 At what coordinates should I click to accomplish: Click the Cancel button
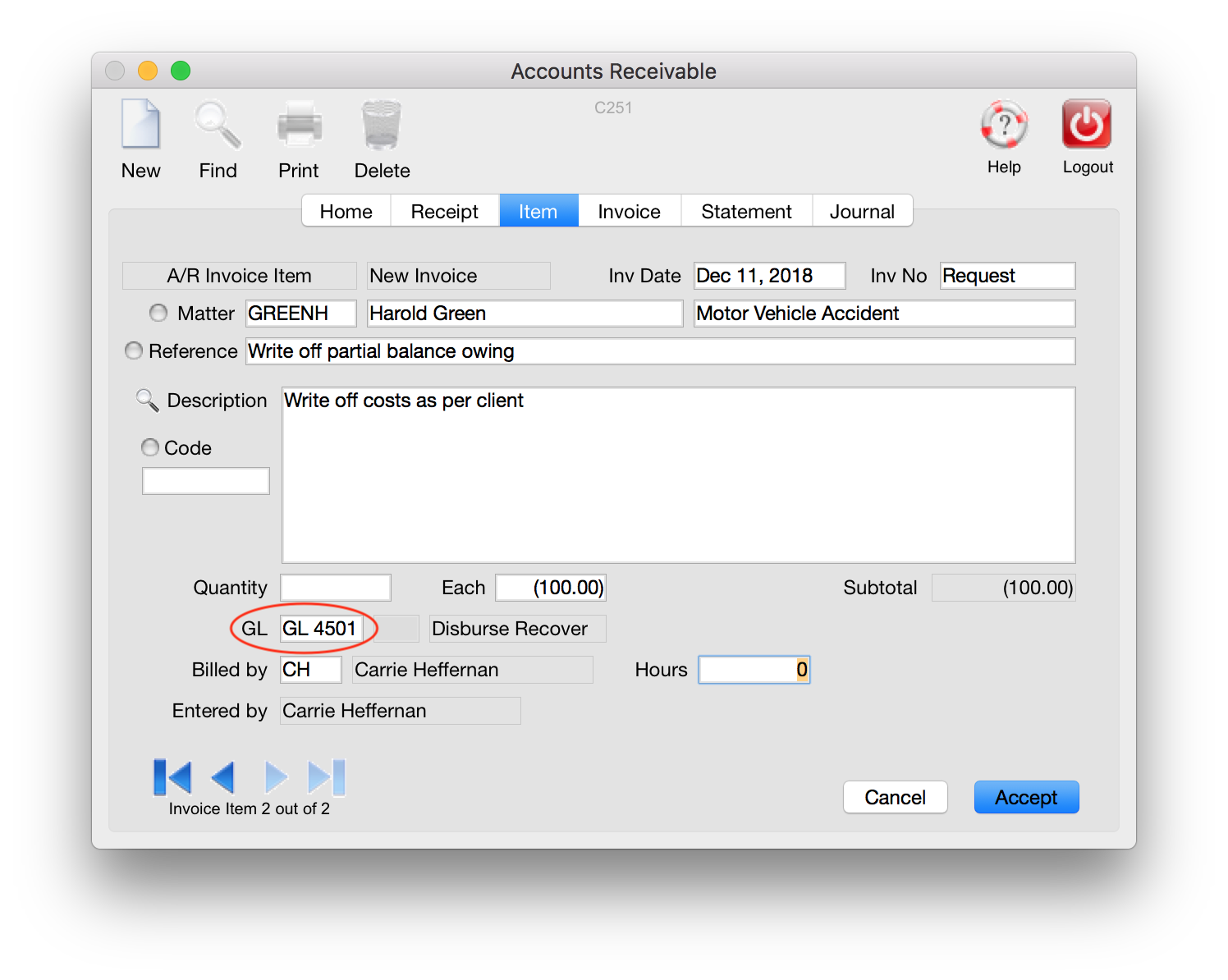(x=895, y=797)
